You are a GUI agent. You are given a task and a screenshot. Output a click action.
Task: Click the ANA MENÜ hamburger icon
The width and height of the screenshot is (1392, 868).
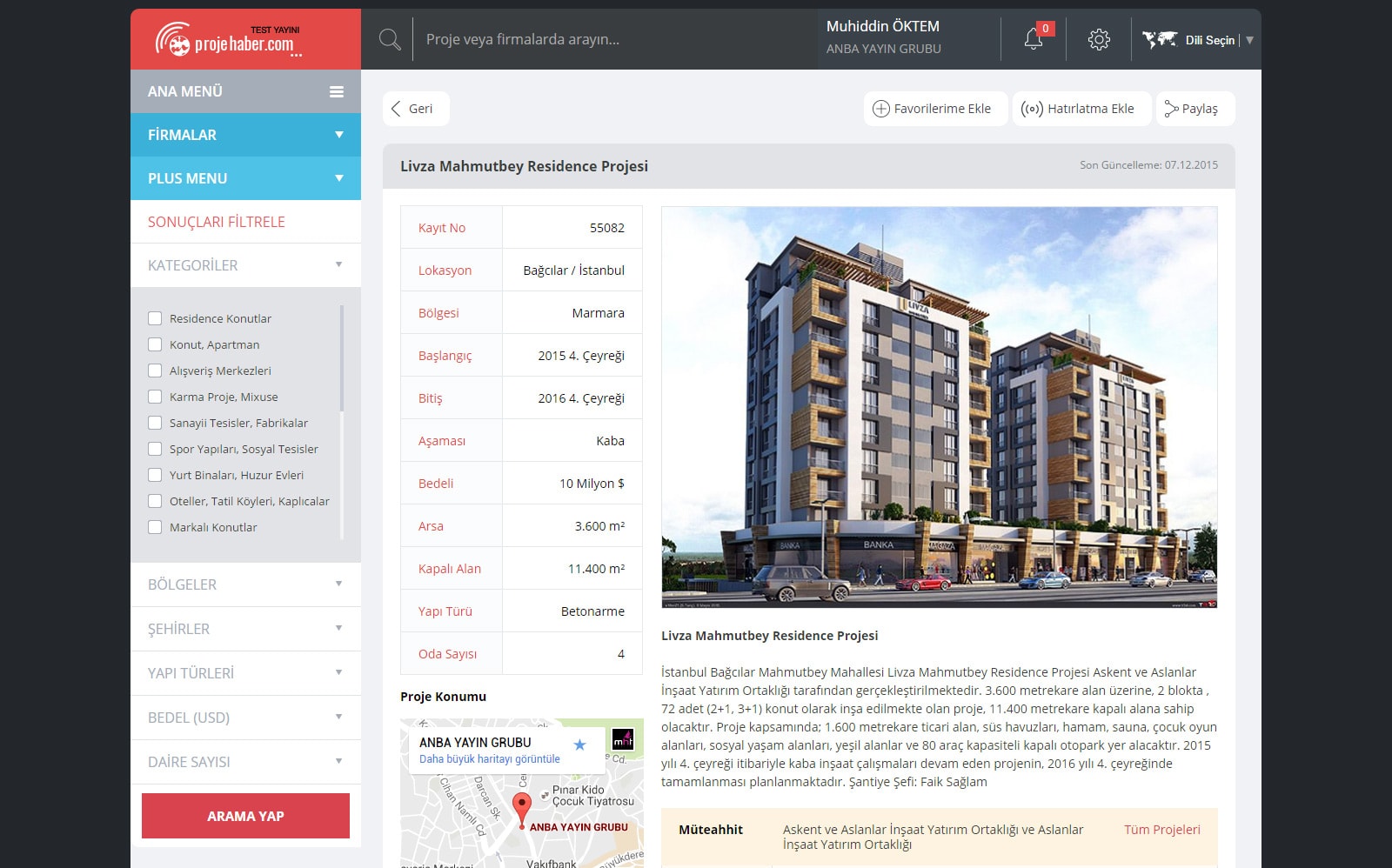(x=337, y=91)
